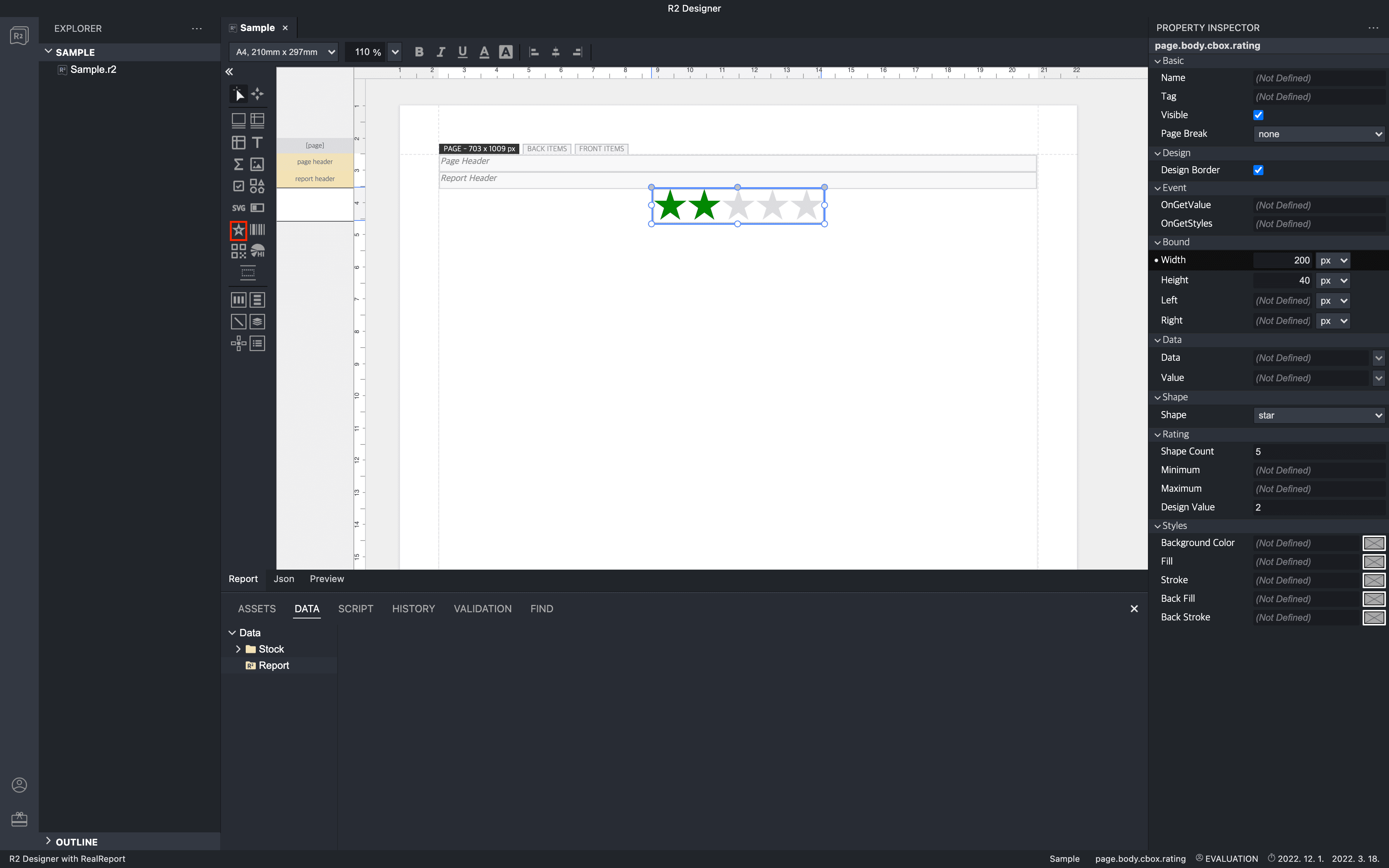Open the zoom percentage dropdown arrow

click(x=395, y=52)
